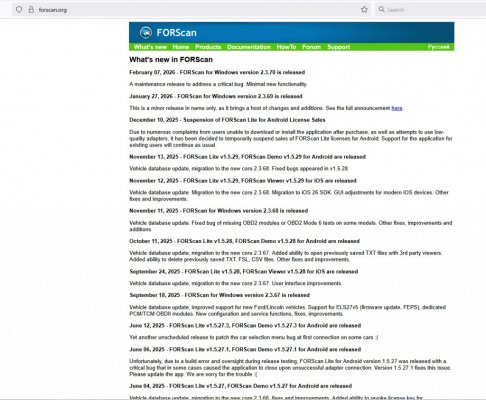The width and height of the screenshot is (486, 400).
Task: Click the FORScan car logo icon
Action: pyautogui.click(x=146, y=32)
